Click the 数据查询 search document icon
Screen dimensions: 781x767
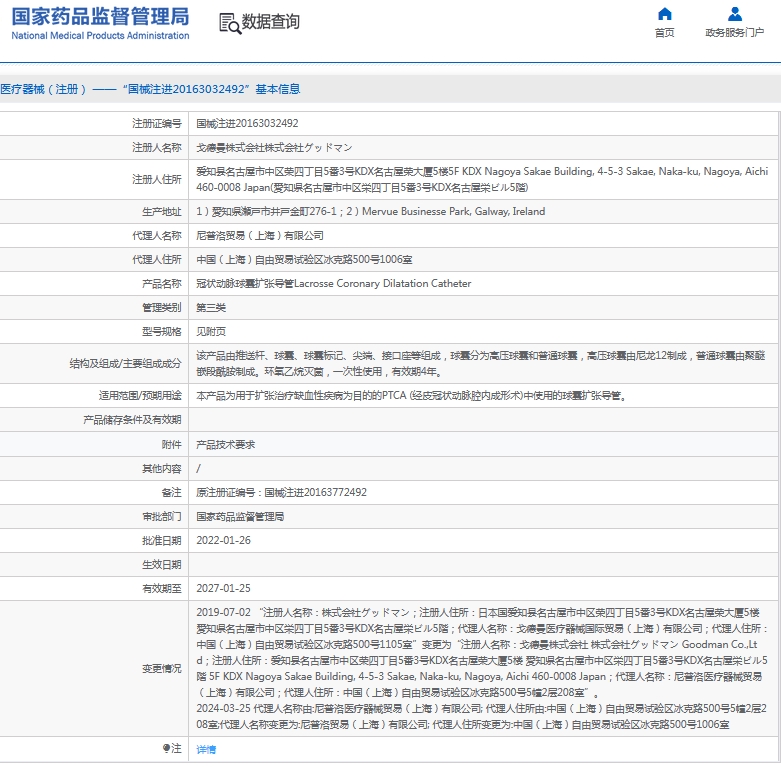(230, 23)
